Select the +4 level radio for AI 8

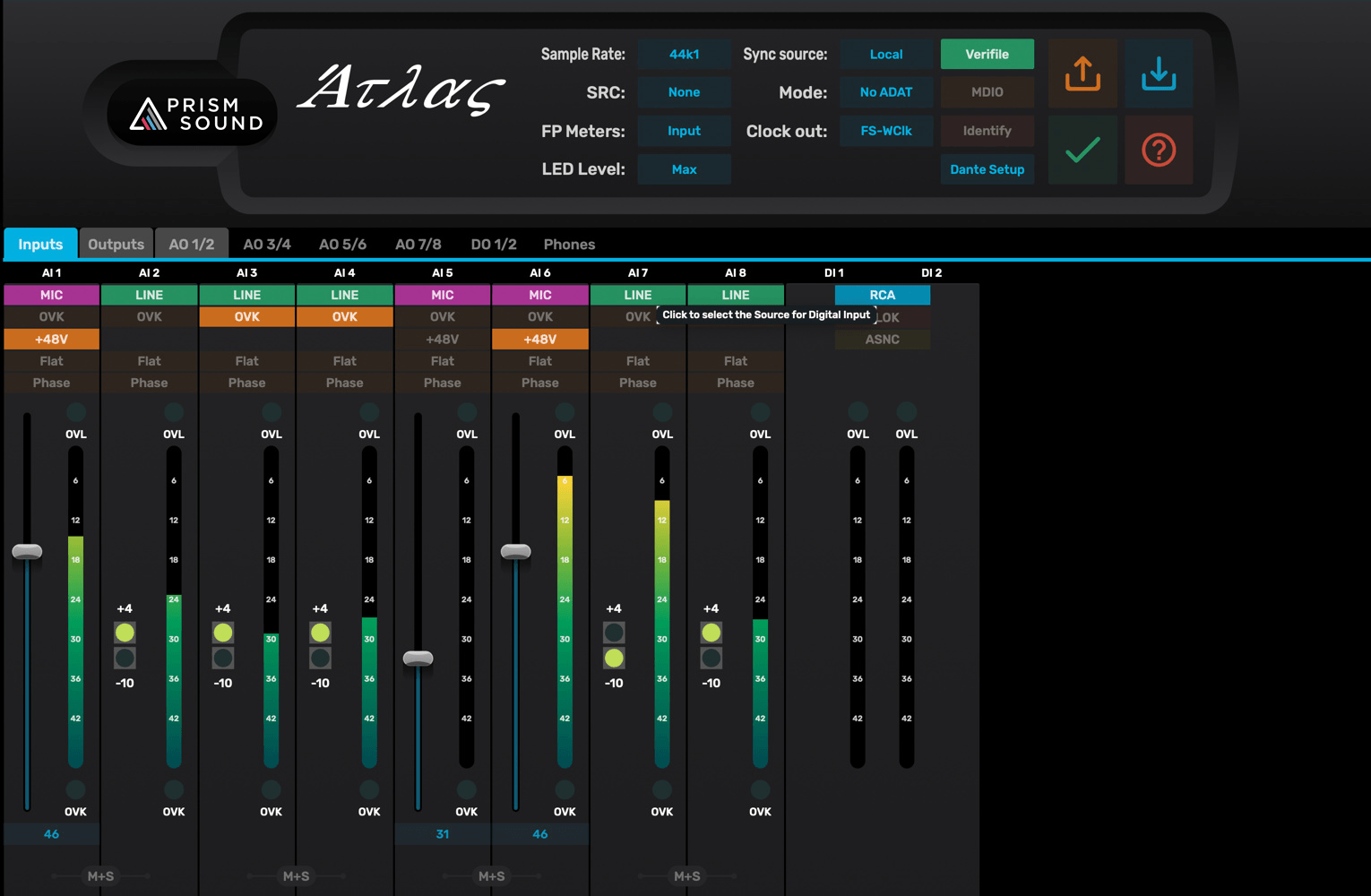point(711,633)
